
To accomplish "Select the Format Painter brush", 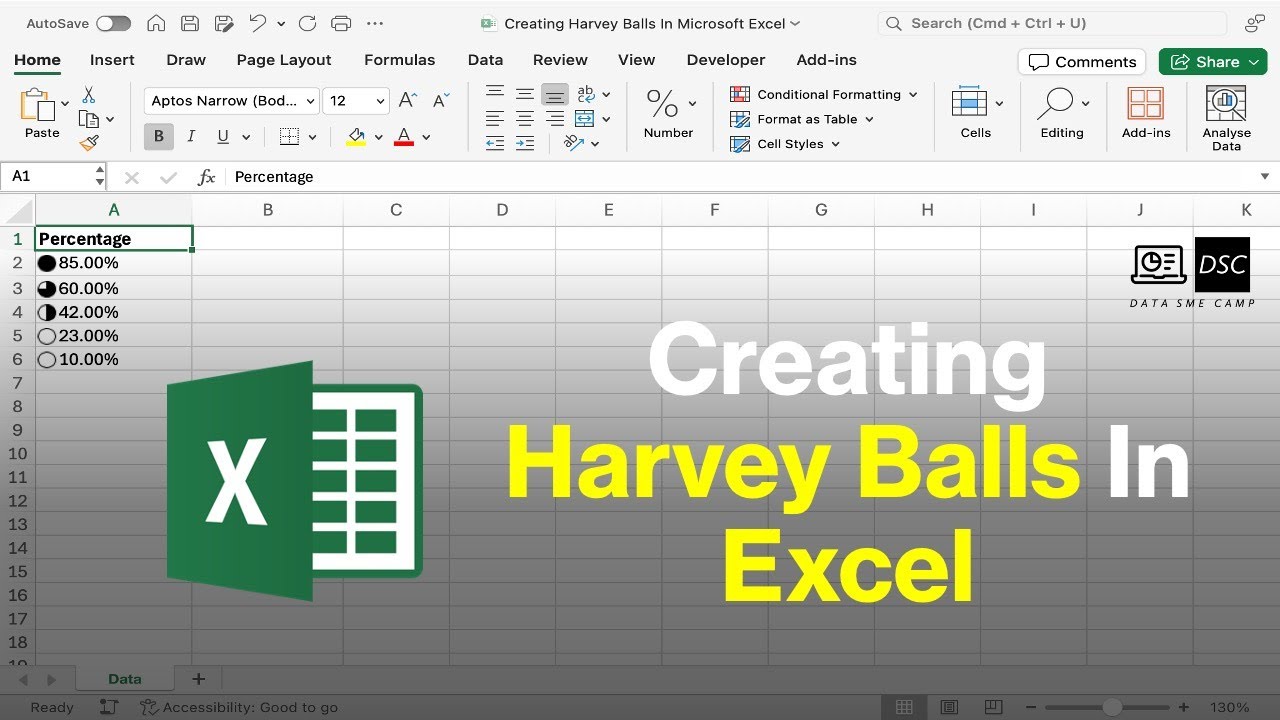I will (89, 143).
